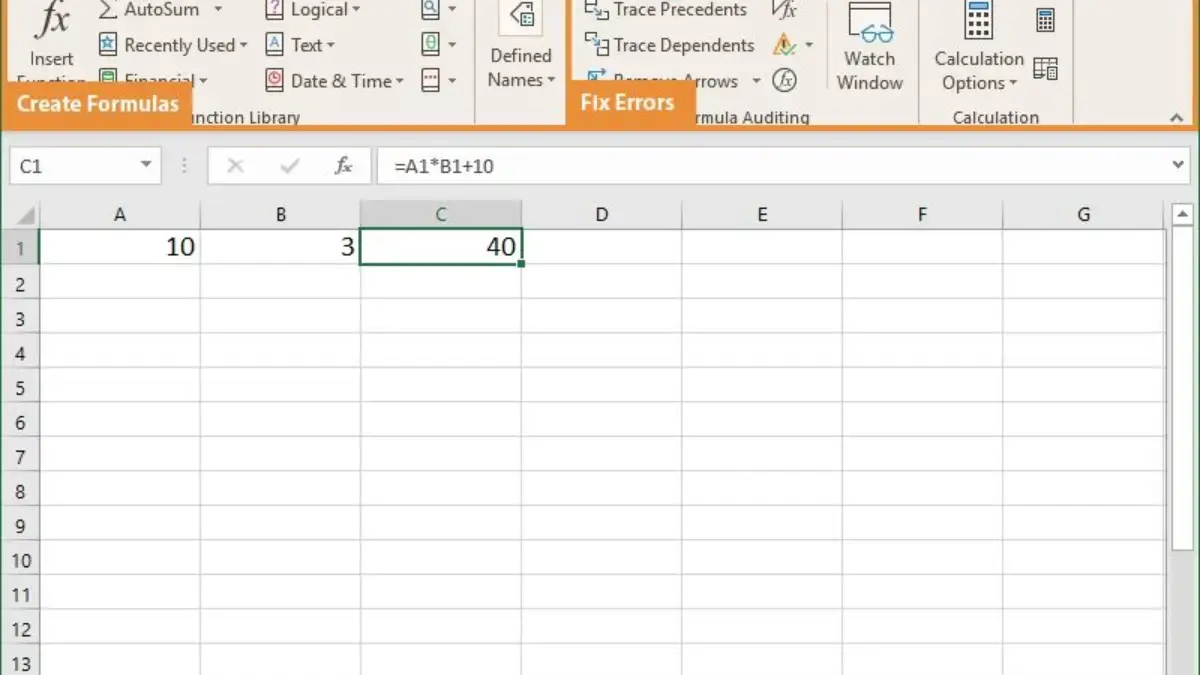Expand the Math & Trig dropdown arrow
The width and height of the screenshot is (1200, 675).
click(x=452, y=45)
